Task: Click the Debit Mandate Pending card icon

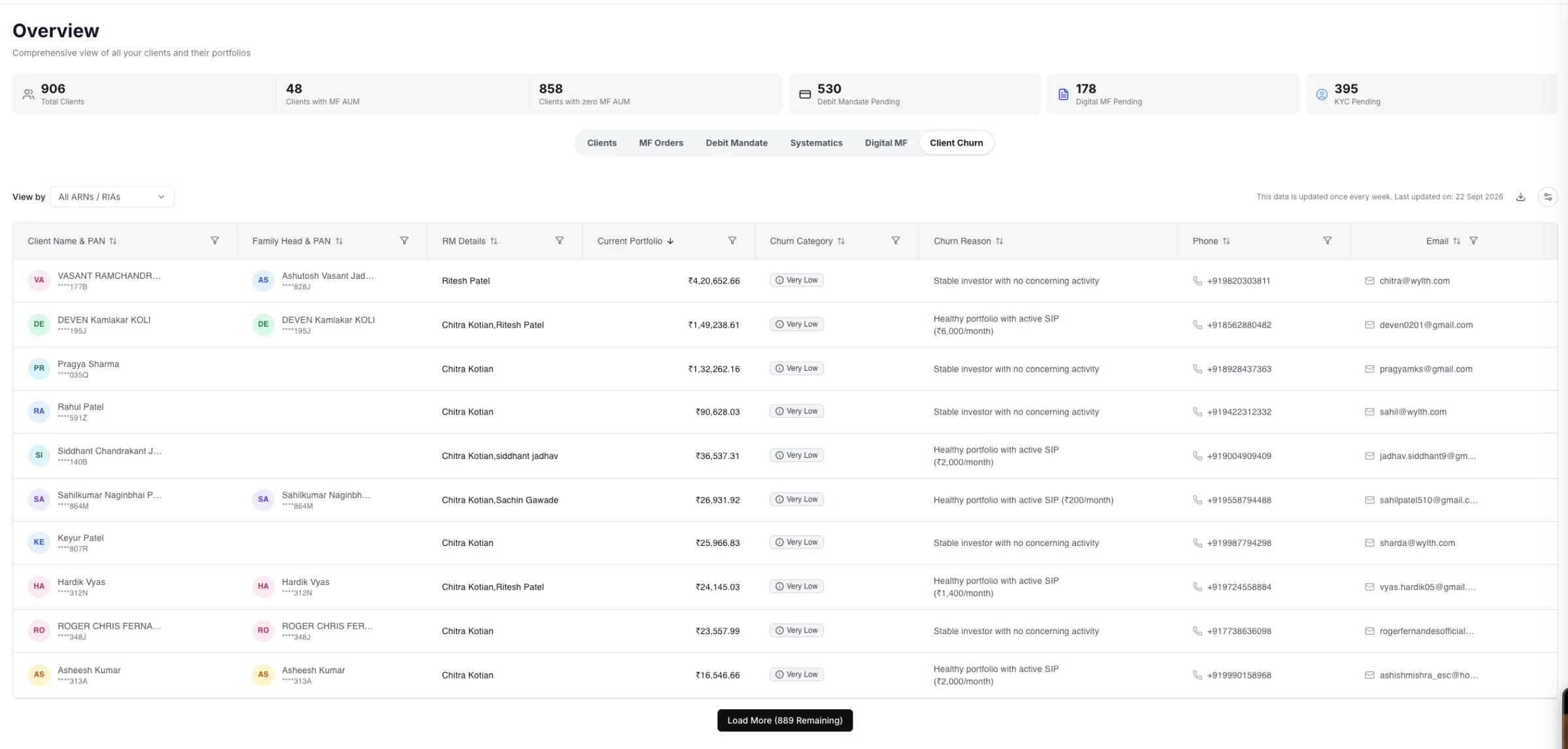Action: coord(805,95)
